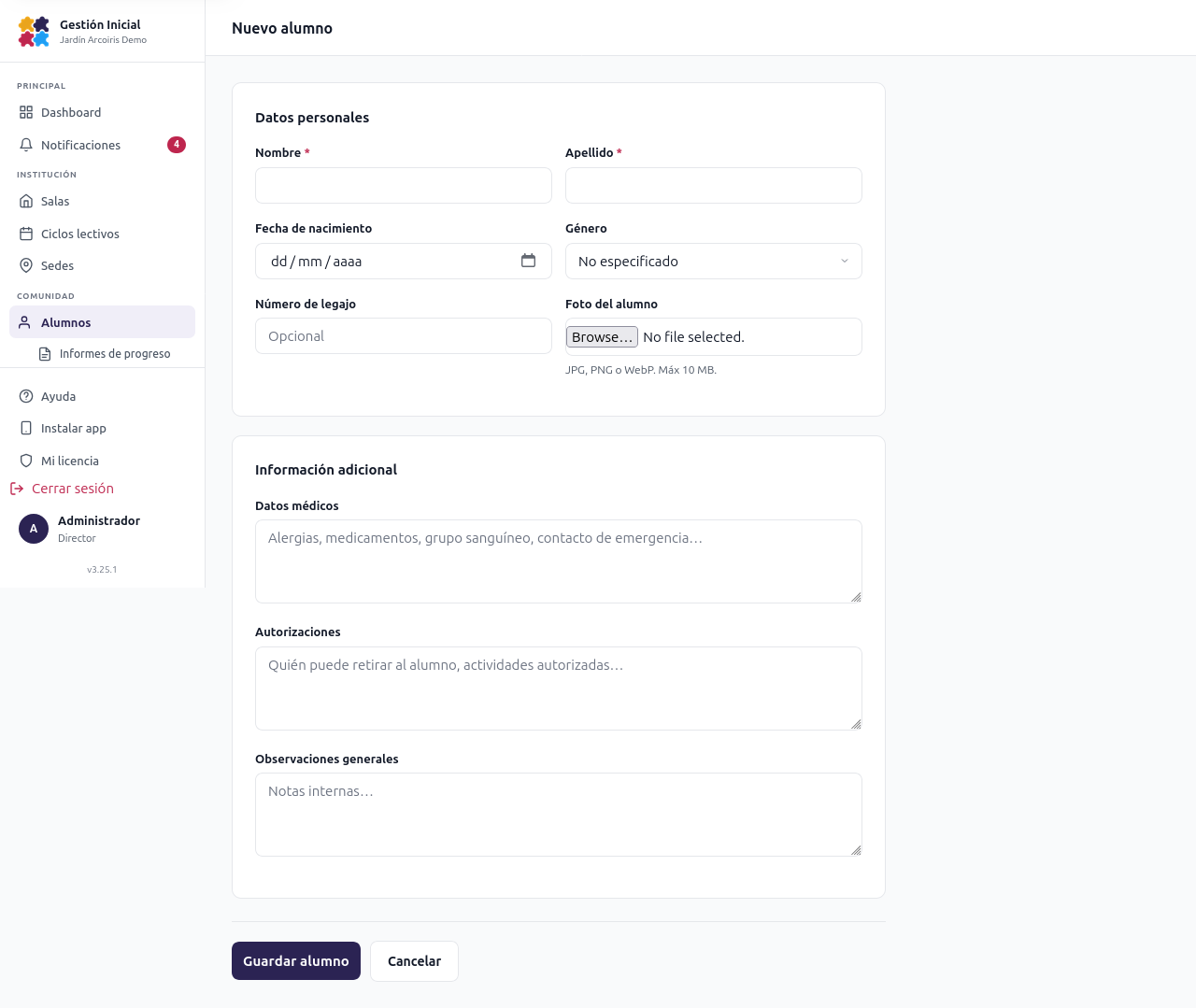Image resolution: width=1196 pixels, height=1008 pixels.
Task: Open Informes de progreso submenu item
Action: (x=111, y=354)
